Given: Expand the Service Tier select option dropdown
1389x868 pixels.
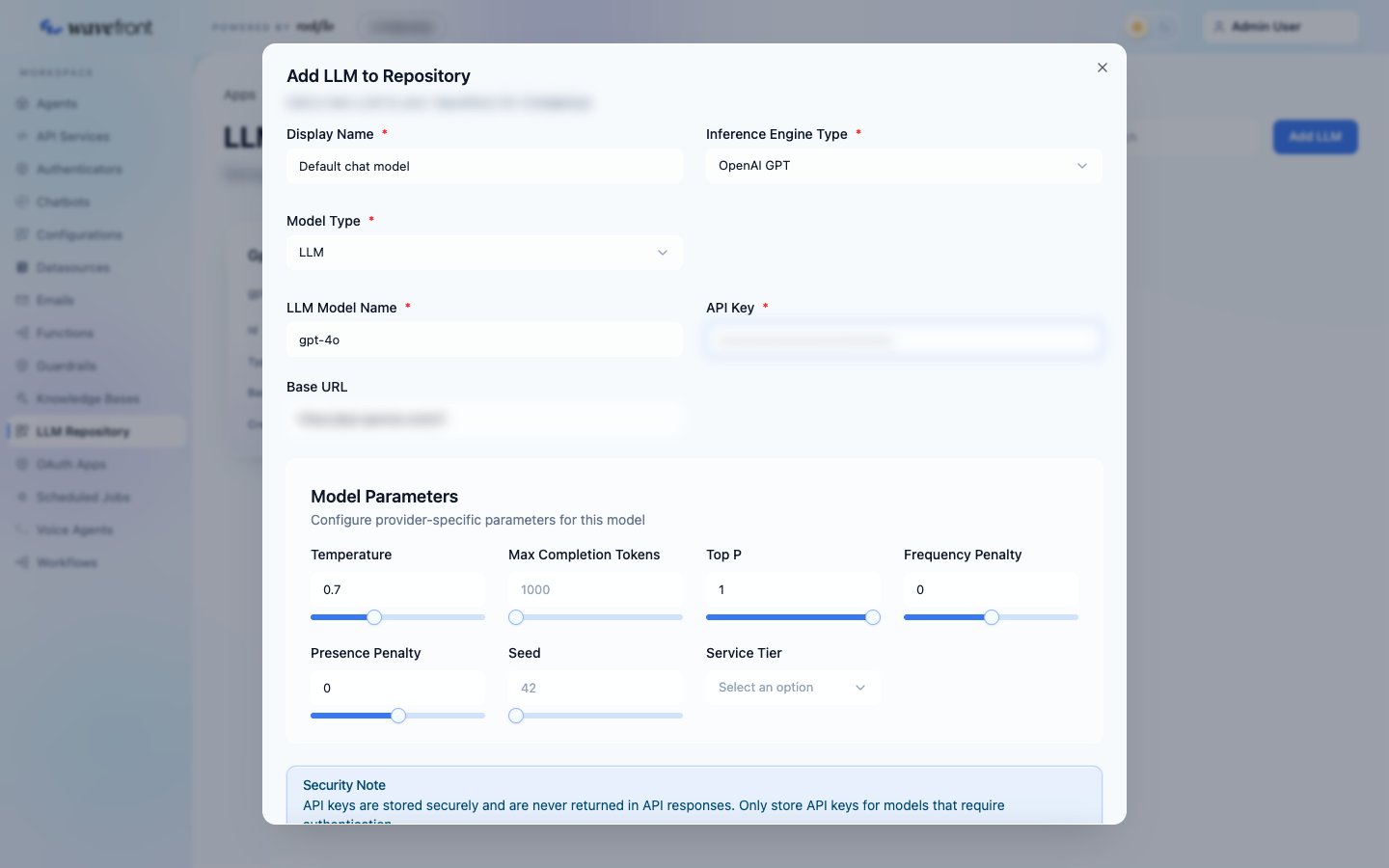Looking at the screenshot, I should (x=793, y=688).
